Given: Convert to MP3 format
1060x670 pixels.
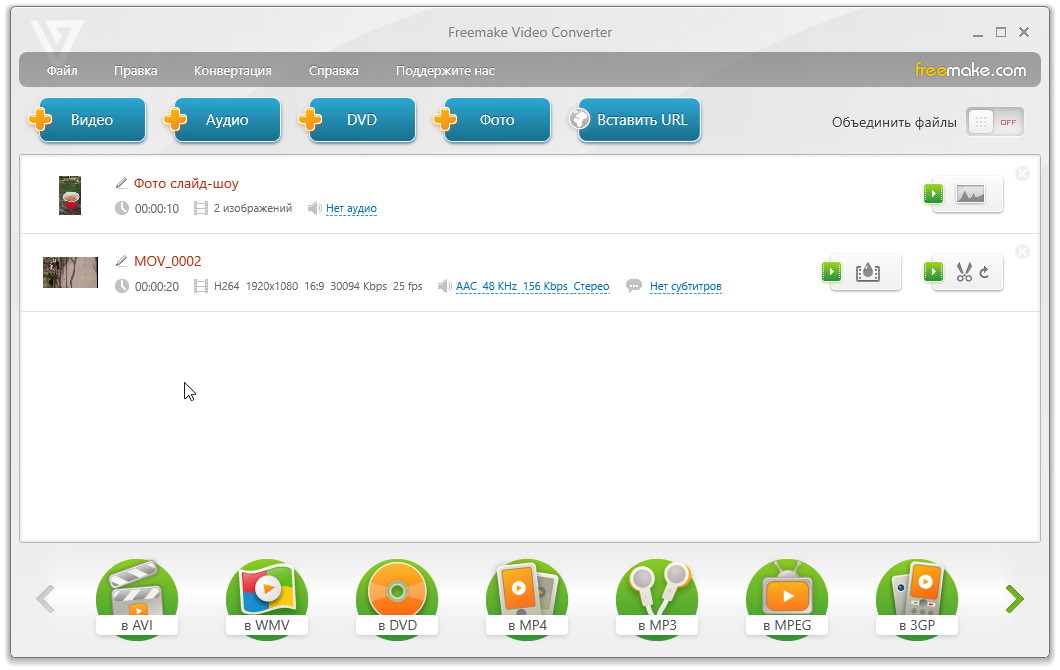Looking at the screenshot, I should [x=657, y=598].
